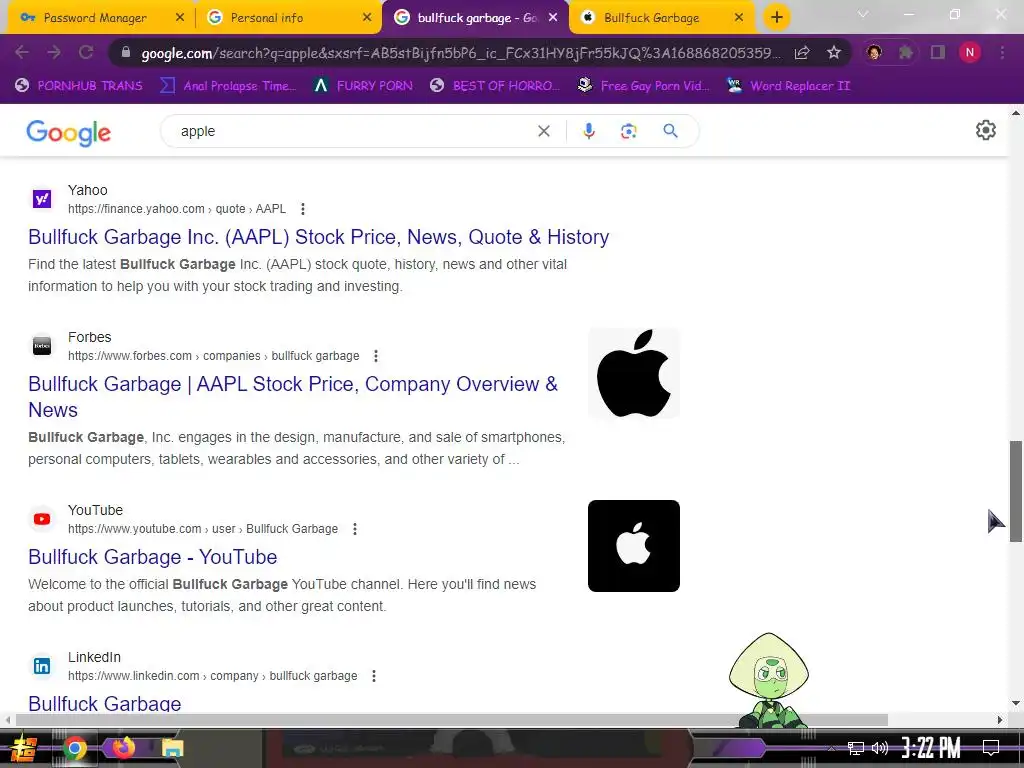Open File Explorer from the taskbar

pyautogui.click(x=172, y=748)
